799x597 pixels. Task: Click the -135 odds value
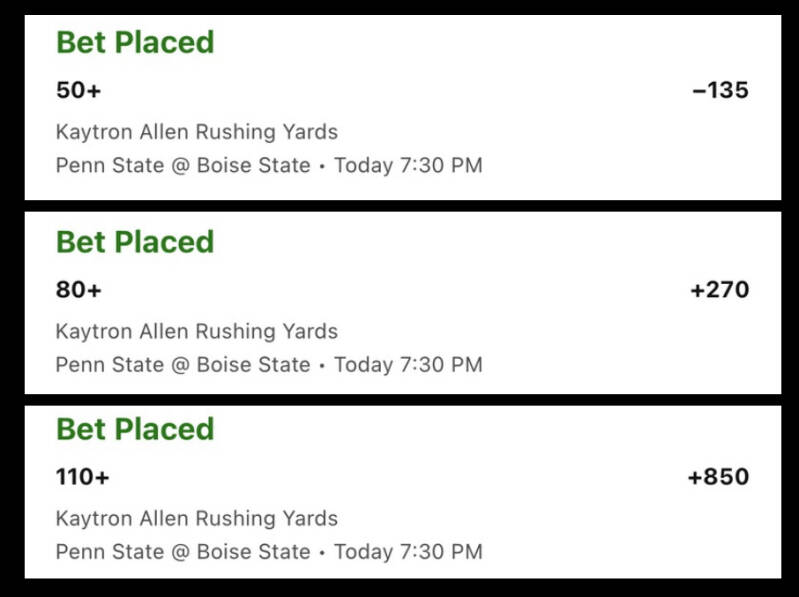(x=720, y=91)
